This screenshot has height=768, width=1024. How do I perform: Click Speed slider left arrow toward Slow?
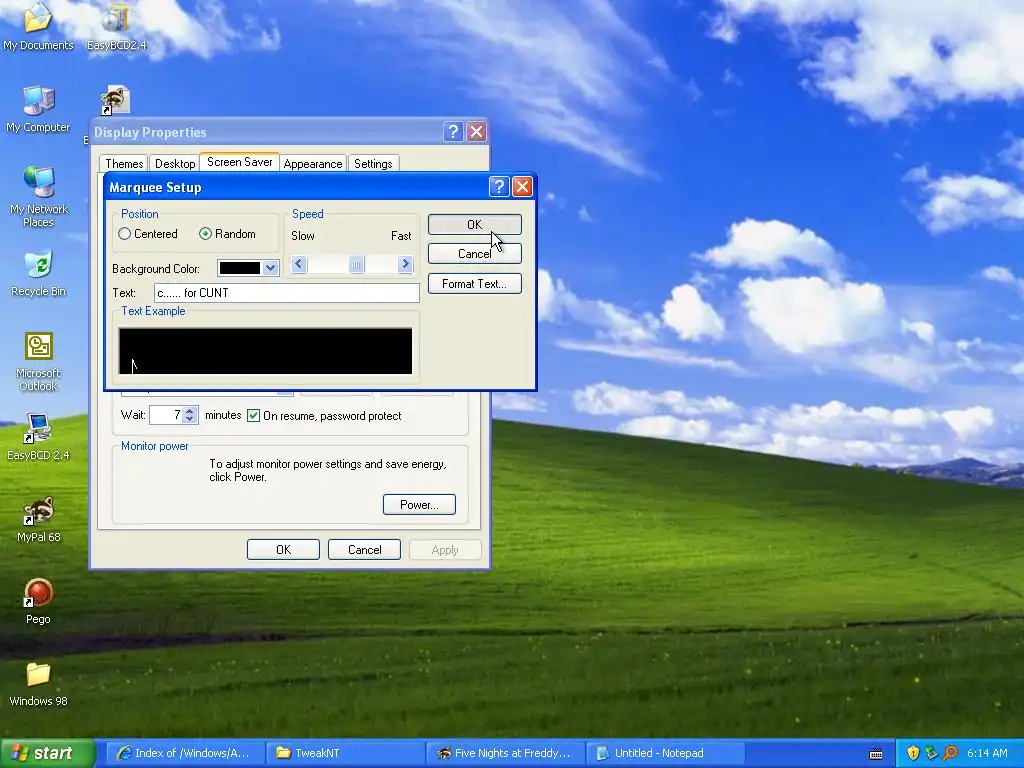coord(299,264)
